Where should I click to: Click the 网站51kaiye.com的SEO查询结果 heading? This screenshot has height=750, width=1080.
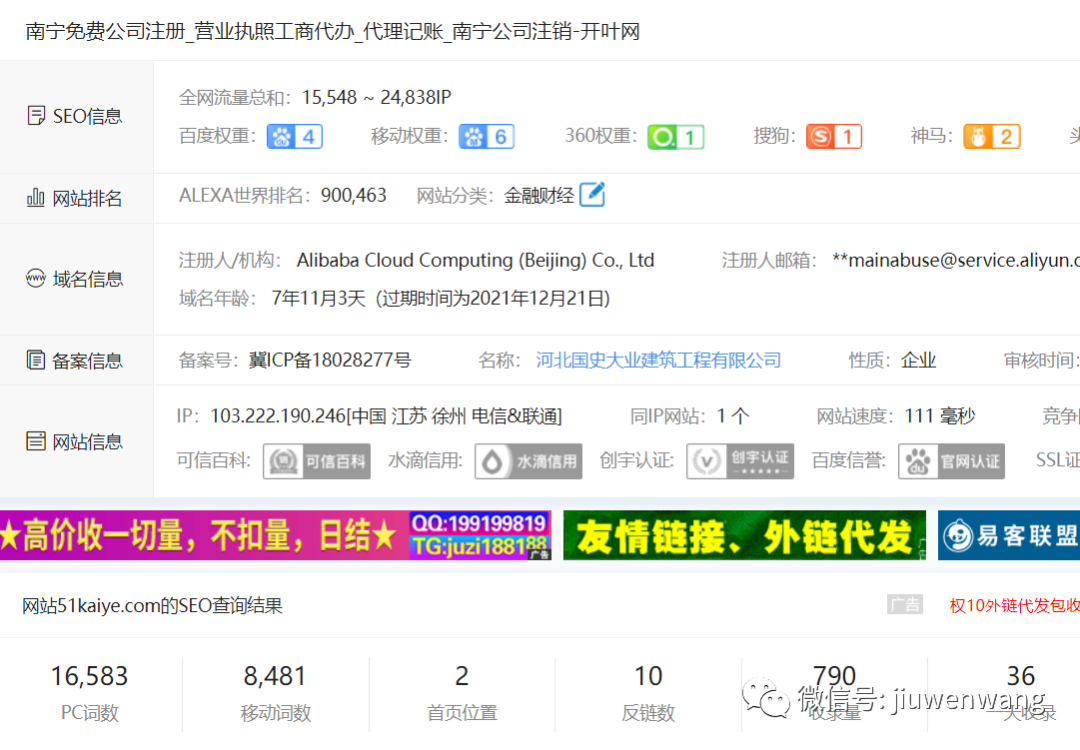coord(152,605)
